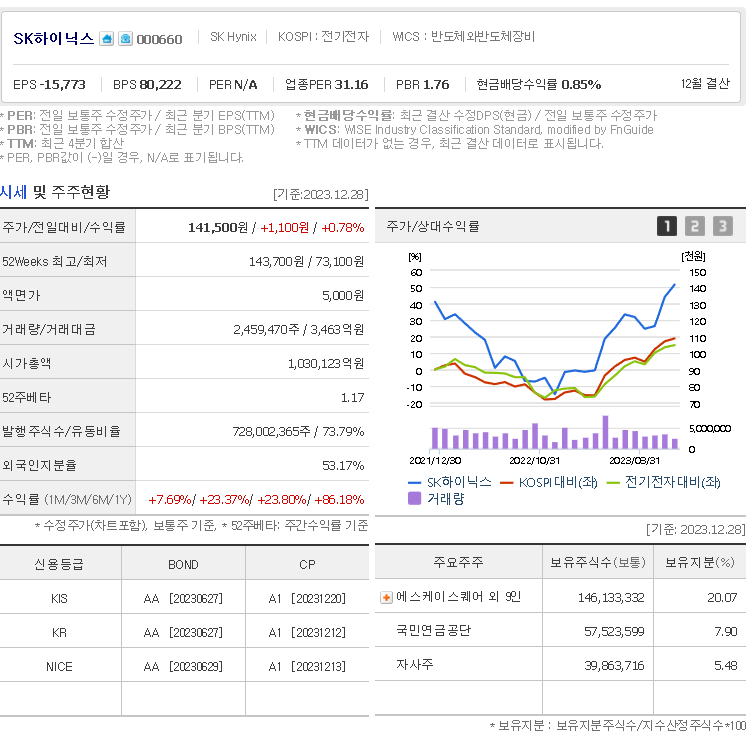Click the SK하이닉스 company name title

click(53, 38)
